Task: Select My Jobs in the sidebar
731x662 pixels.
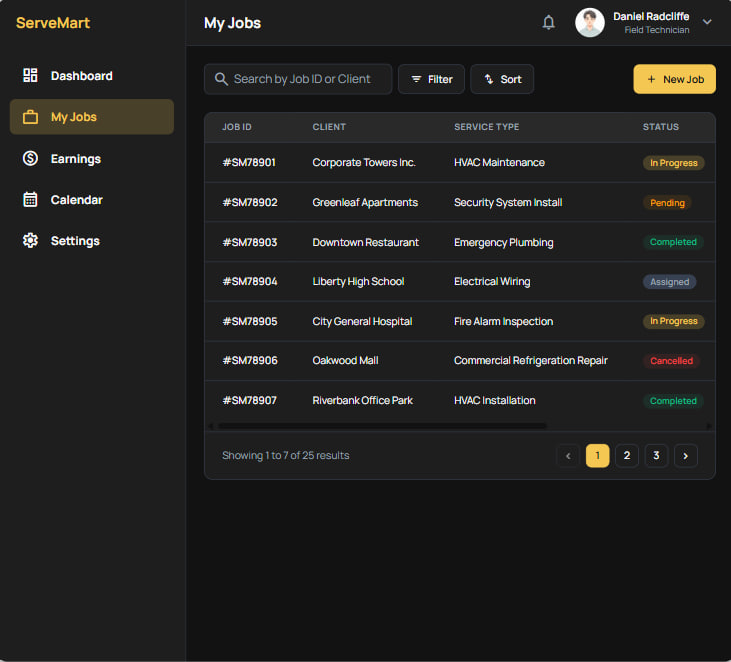Action: pyautogui.click(x=92, y=117)
